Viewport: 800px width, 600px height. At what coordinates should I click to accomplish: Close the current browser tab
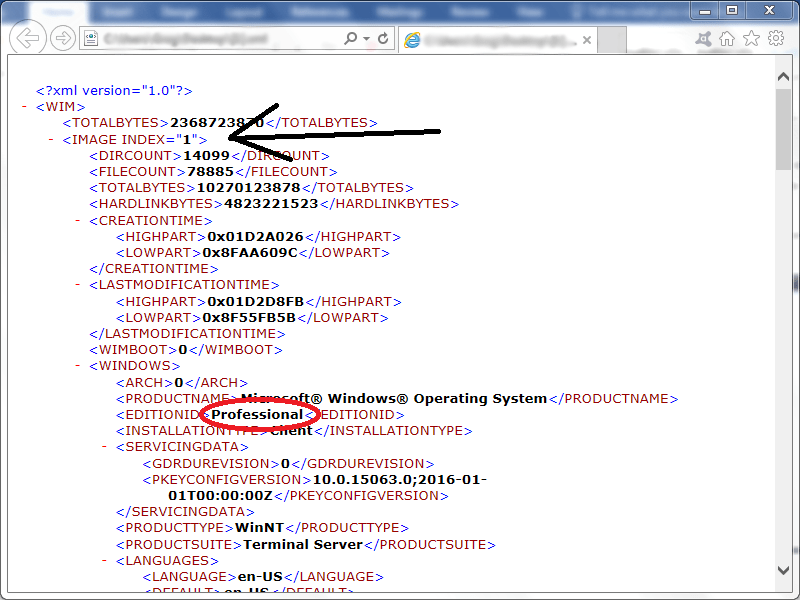[x=586, y=39]
